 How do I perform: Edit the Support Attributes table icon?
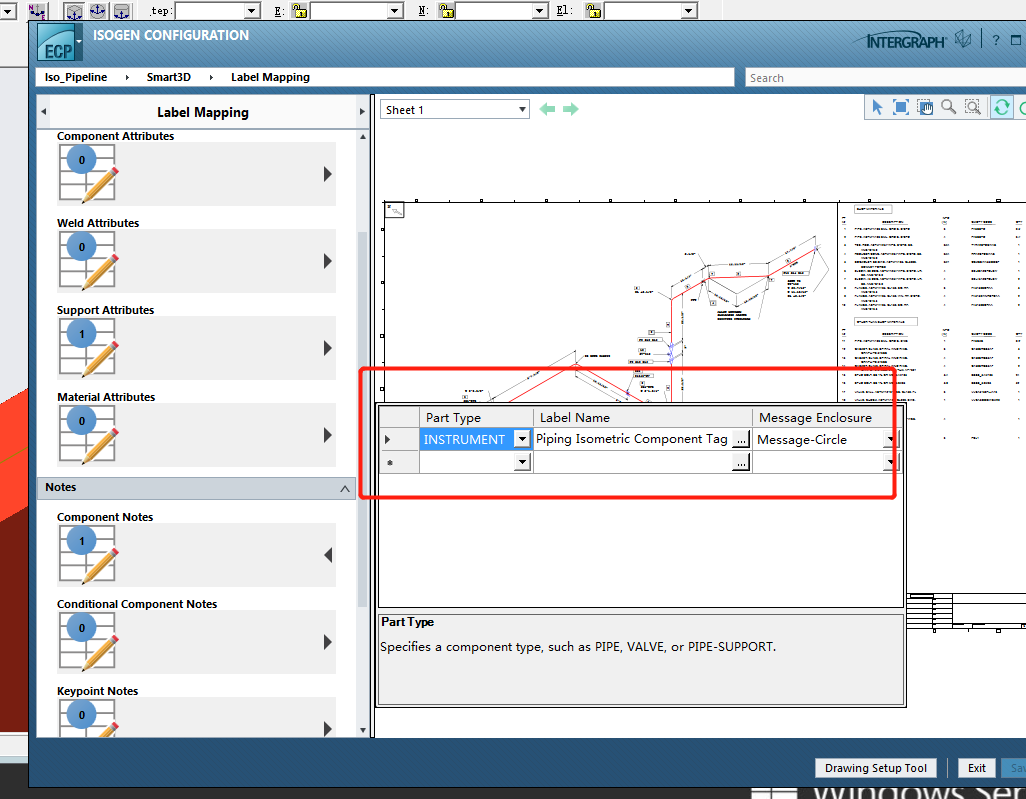pos(88,347)
